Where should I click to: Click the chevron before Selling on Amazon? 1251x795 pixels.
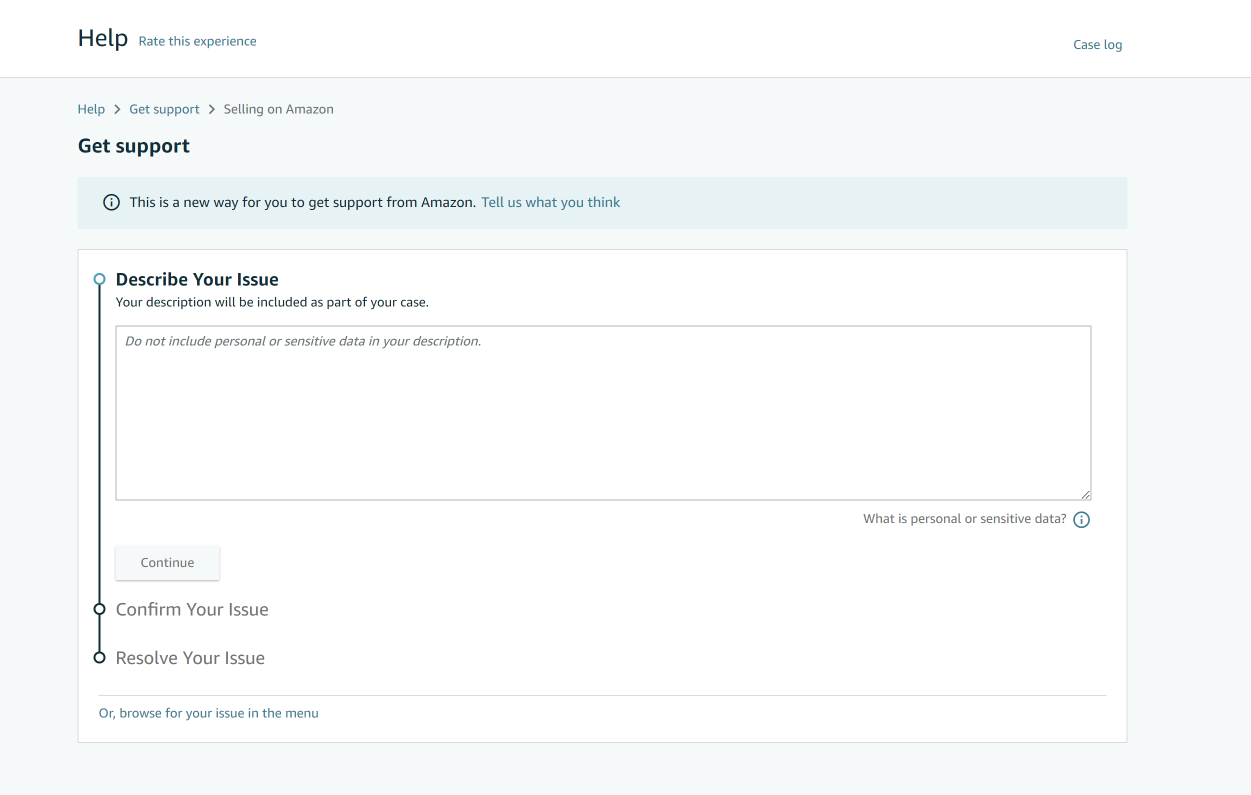pos(212,110)
